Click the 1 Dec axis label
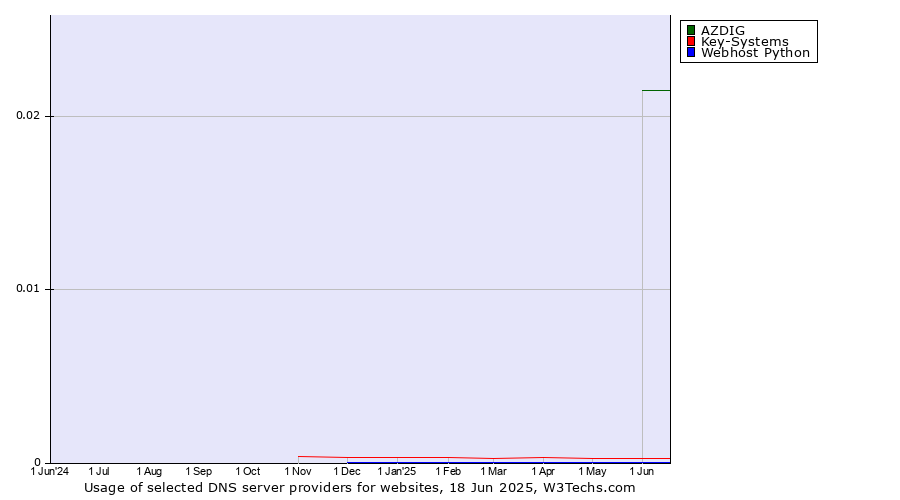This screenshot has width=900, height=500. click(347, 471)
